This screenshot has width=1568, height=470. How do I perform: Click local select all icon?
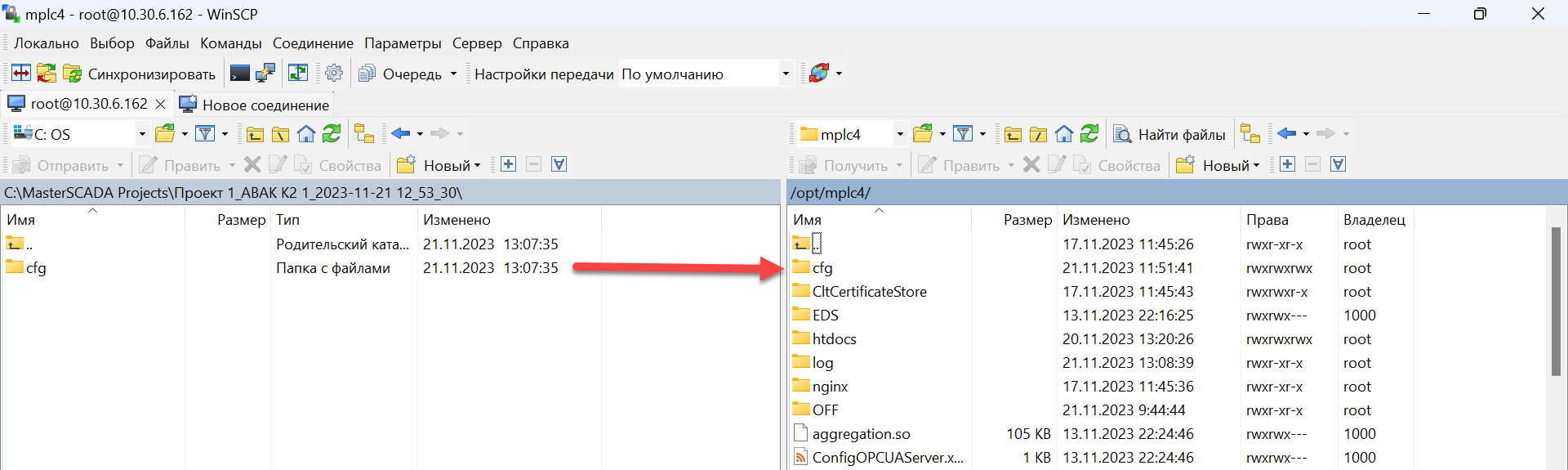point(559,164)
